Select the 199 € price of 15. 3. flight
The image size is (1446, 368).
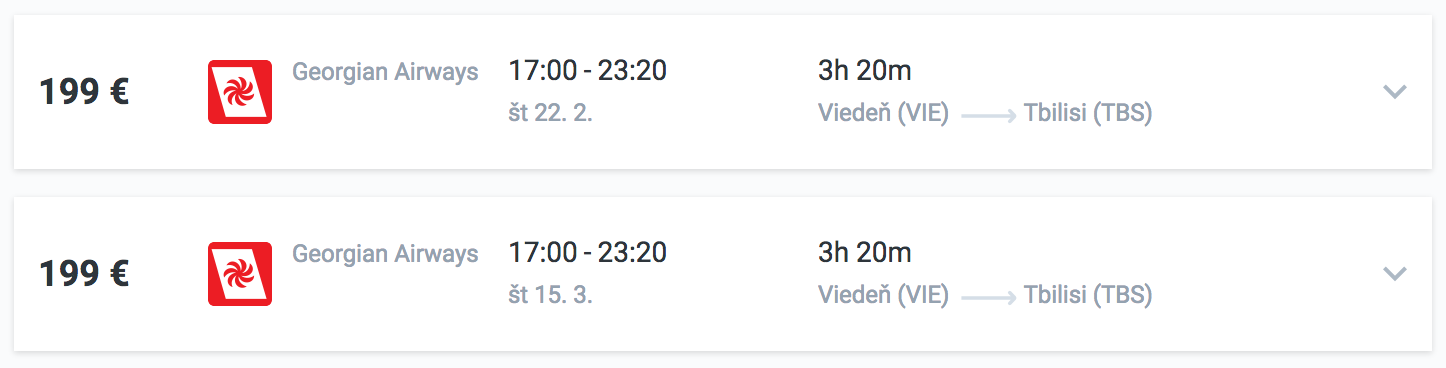pyautogui.click(x=84, y=274)
